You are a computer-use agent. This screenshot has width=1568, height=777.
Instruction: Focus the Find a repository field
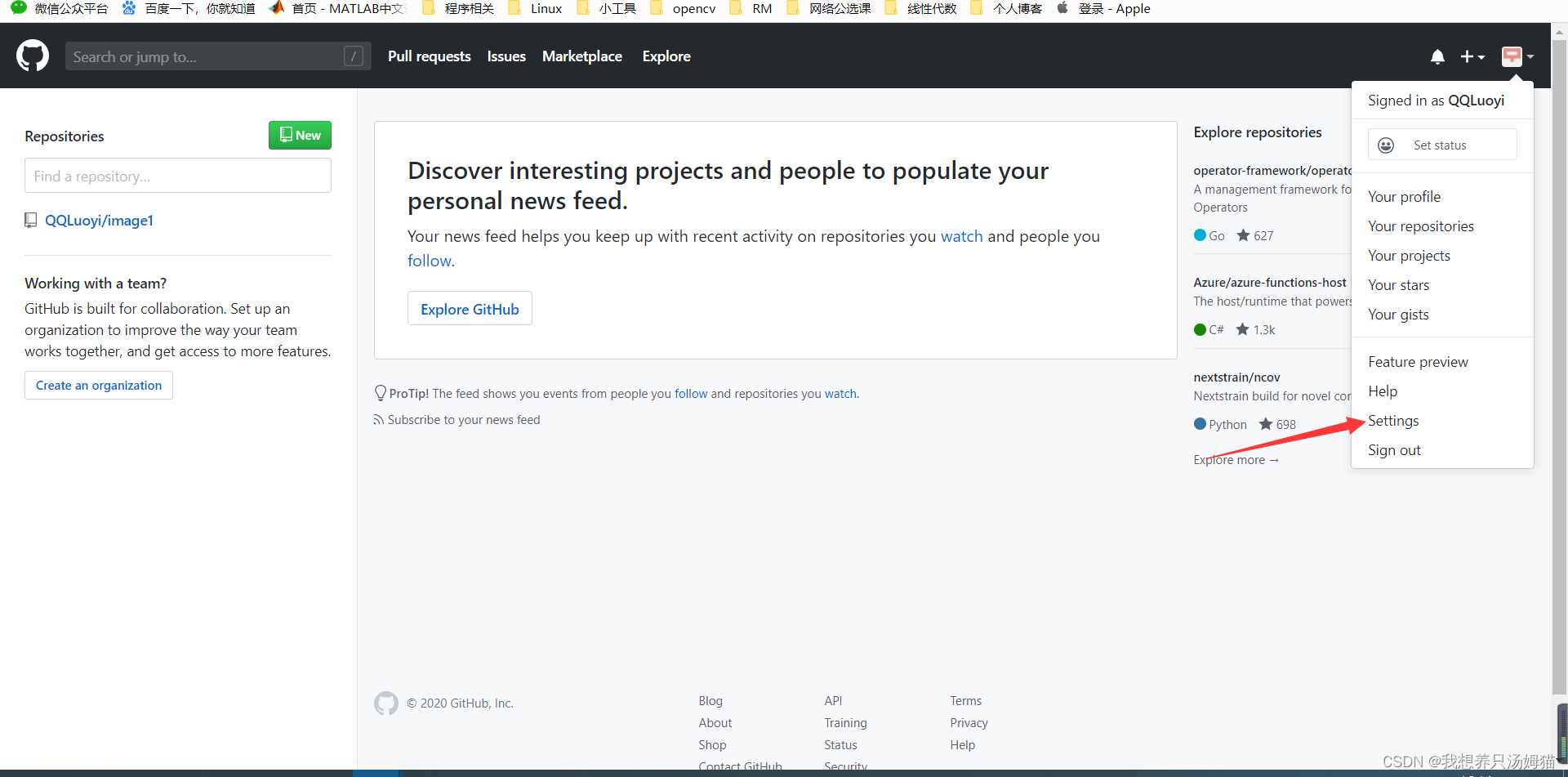178,176
